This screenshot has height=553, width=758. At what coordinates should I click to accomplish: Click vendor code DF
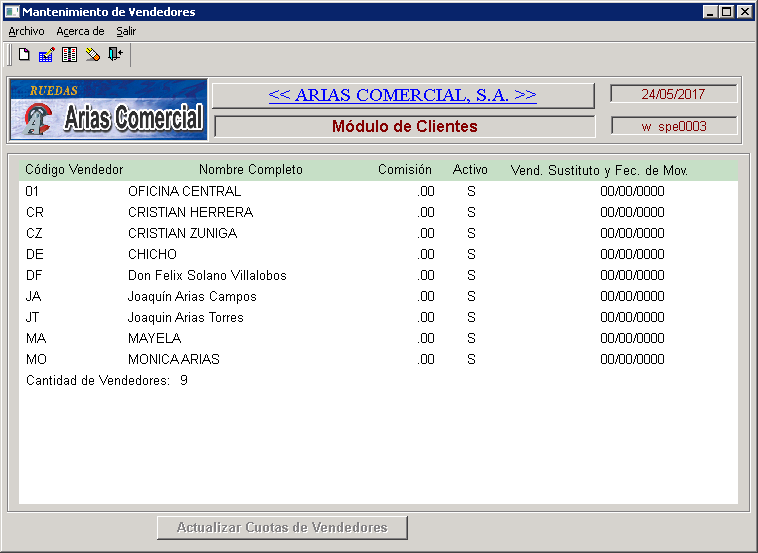click(34, 275)
